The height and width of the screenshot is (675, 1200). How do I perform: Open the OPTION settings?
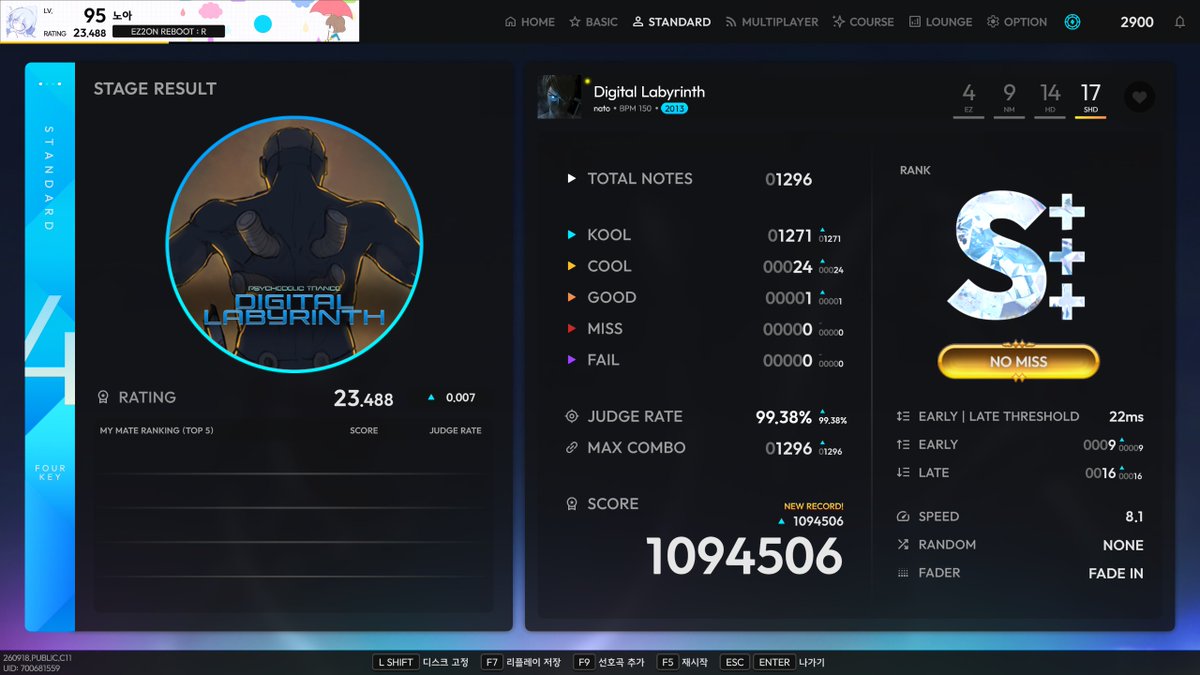(1017, 22)
